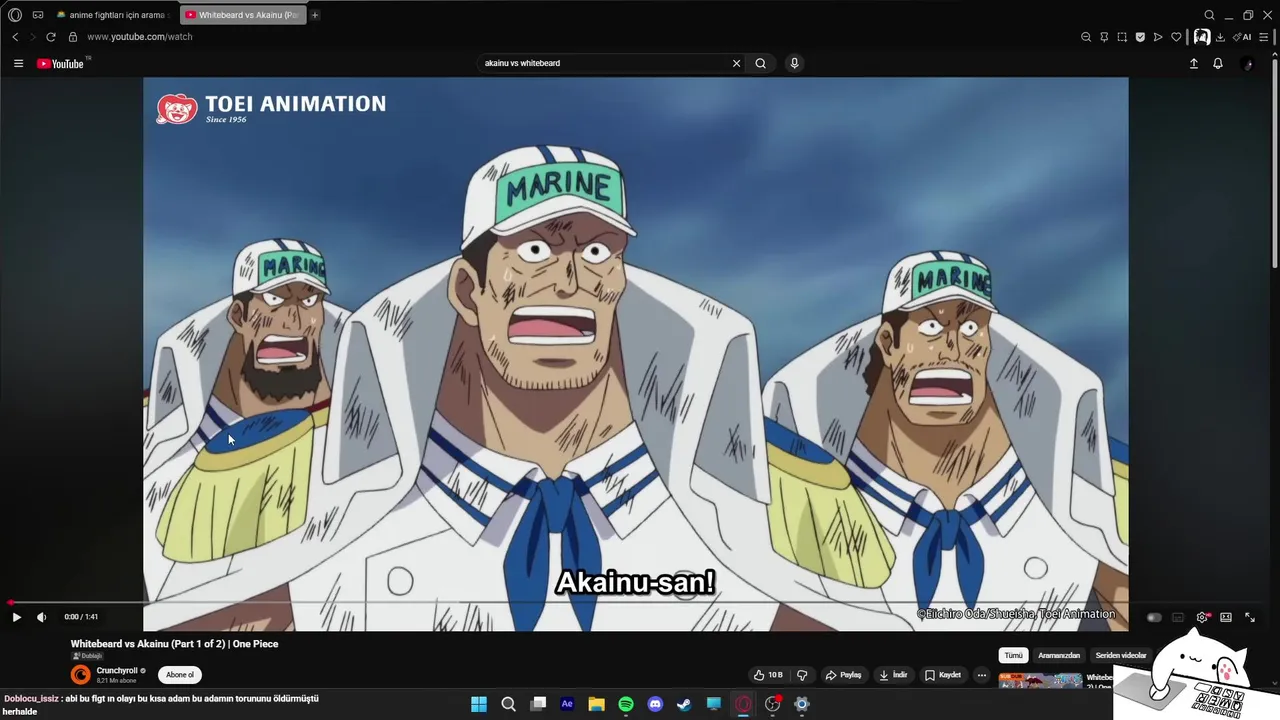Open Windows taskbar search
This screenshot has width=1280, height=720.
click(x=508, y=704)
